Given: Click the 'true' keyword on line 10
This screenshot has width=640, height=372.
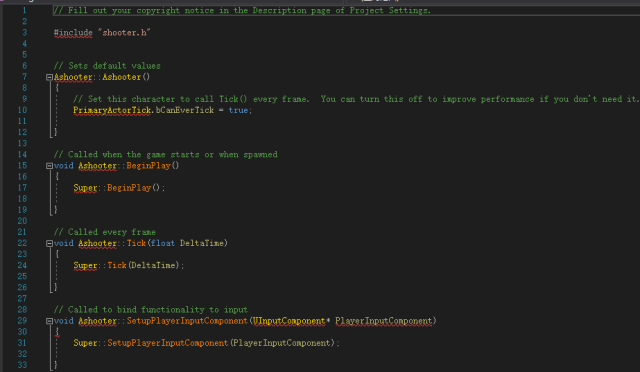Looking at the screenshot, I should [238, 110].
